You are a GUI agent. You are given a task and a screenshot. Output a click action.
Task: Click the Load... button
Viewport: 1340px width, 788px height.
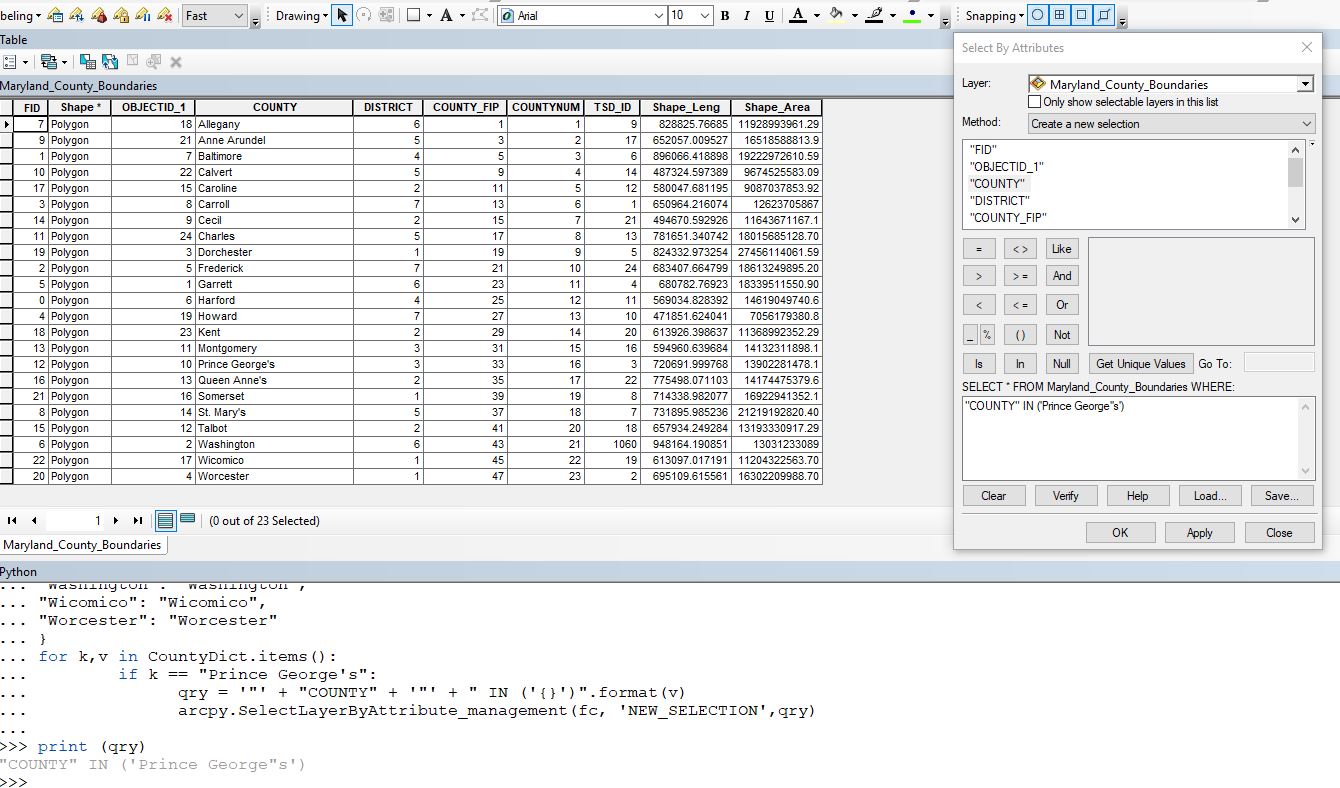1210,496
